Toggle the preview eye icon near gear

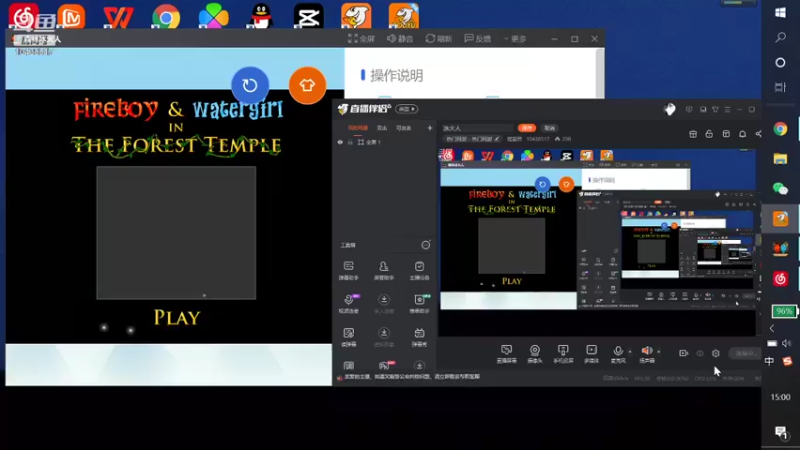click(x=700, y=353)
